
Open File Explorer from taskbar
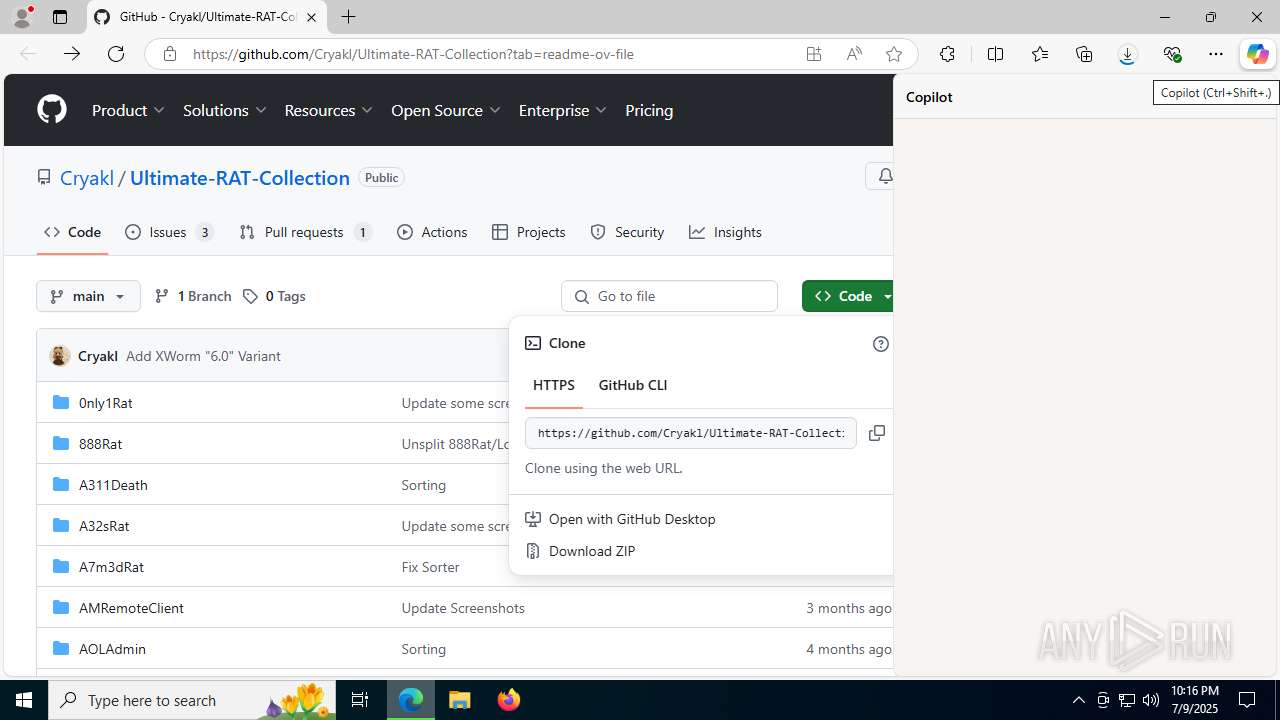coord(459,700)
